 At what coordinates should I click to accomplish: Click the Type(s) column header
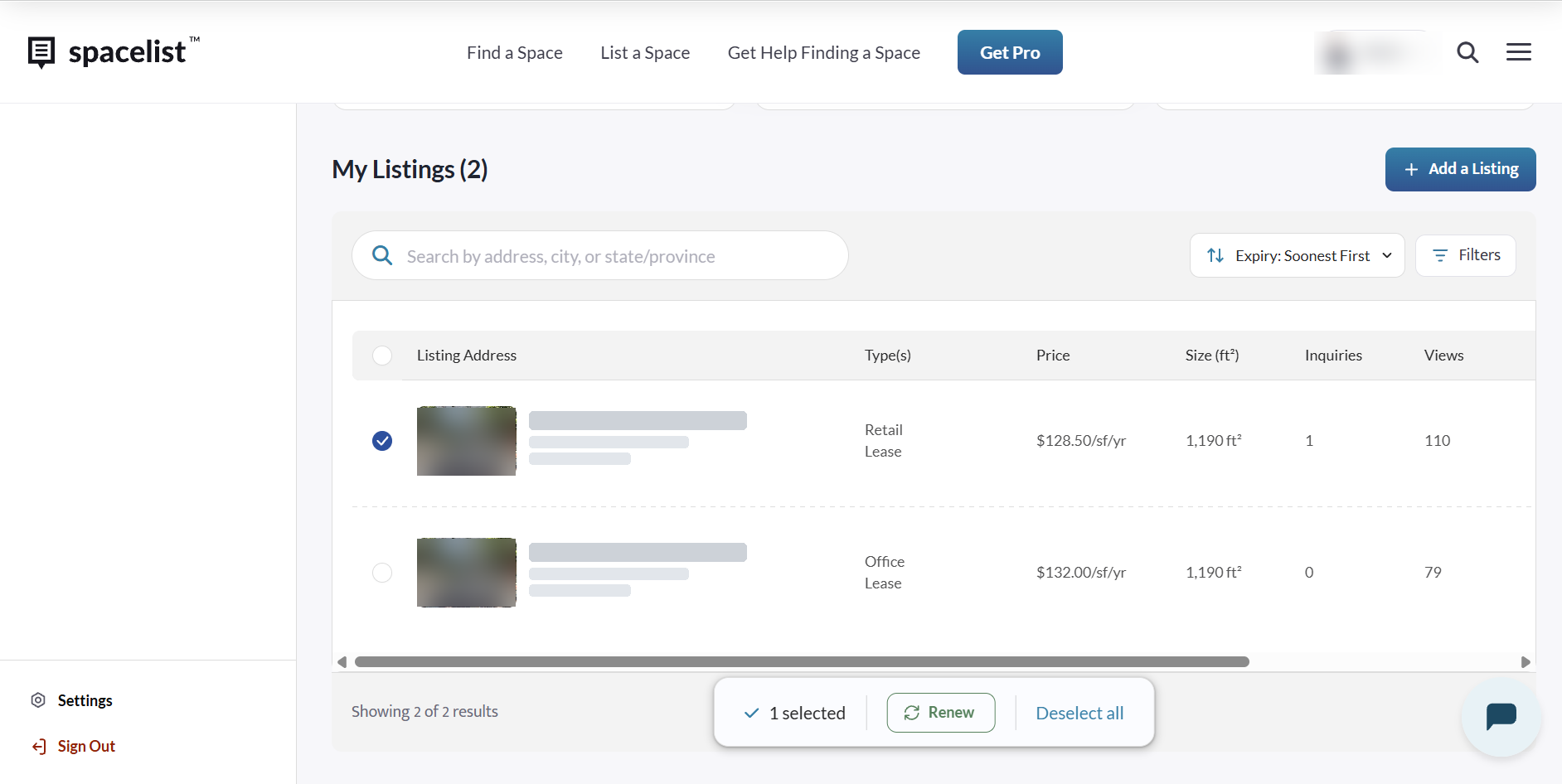coord(887,356)
